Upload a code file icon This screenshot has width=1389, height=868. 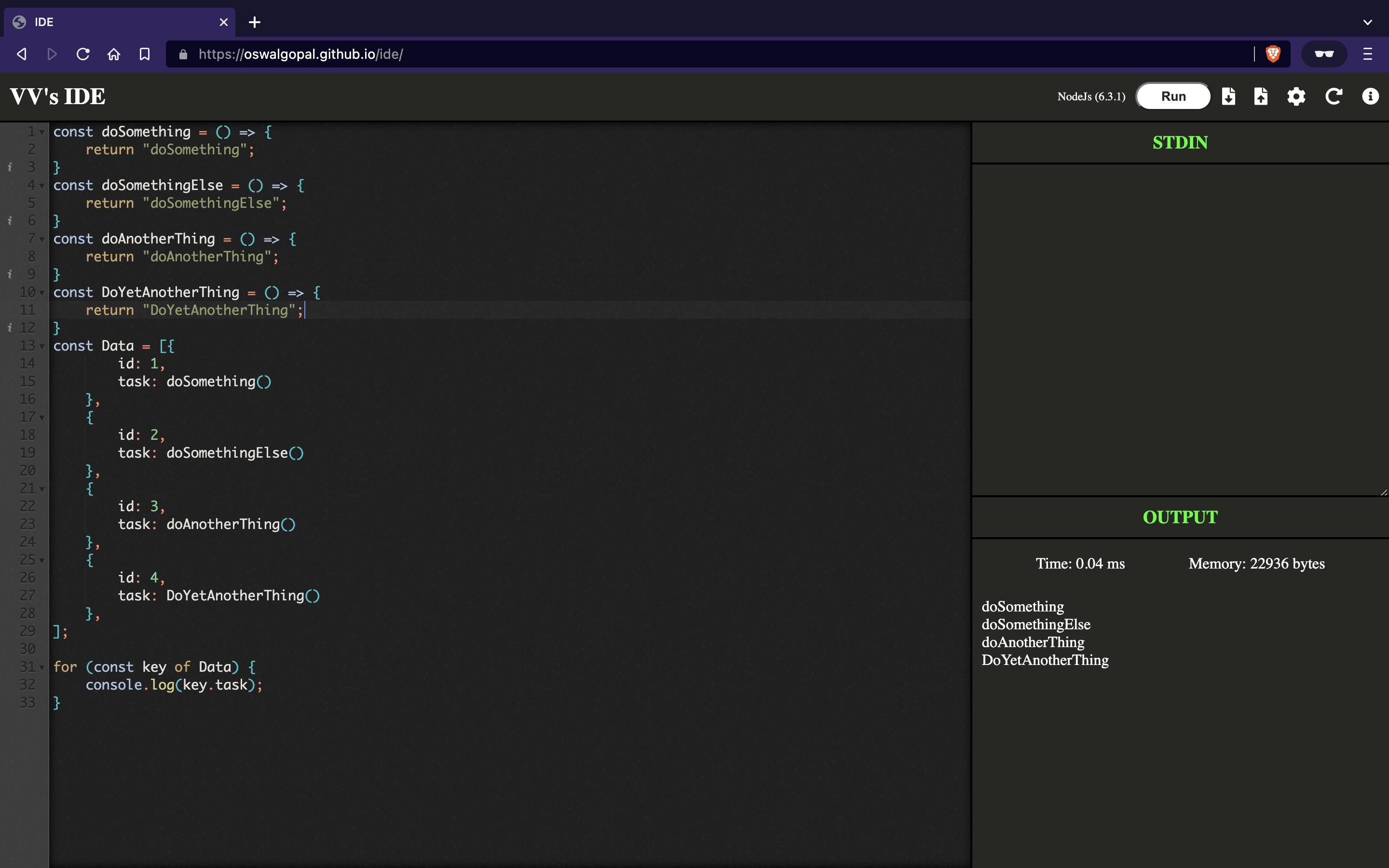pyautogui.click(x=1260, y=96)
